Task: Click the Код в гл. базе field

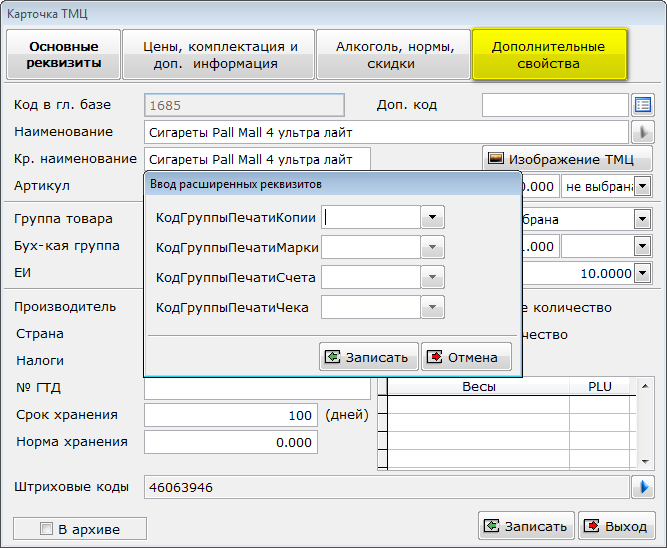Action: (x=244, y=105)
